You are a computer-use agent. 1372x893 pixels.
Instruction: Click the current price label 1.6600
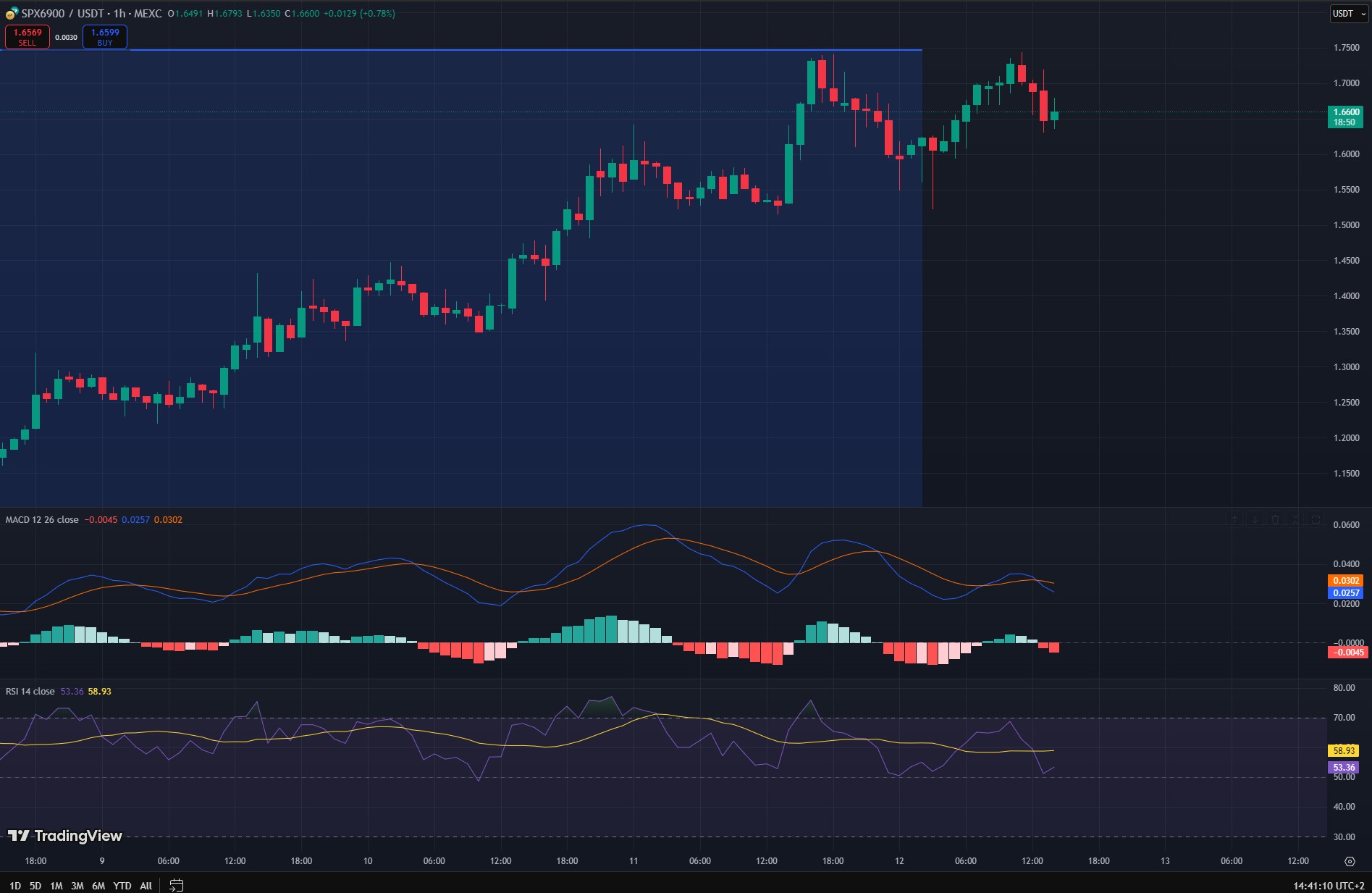pos(1346,117)
